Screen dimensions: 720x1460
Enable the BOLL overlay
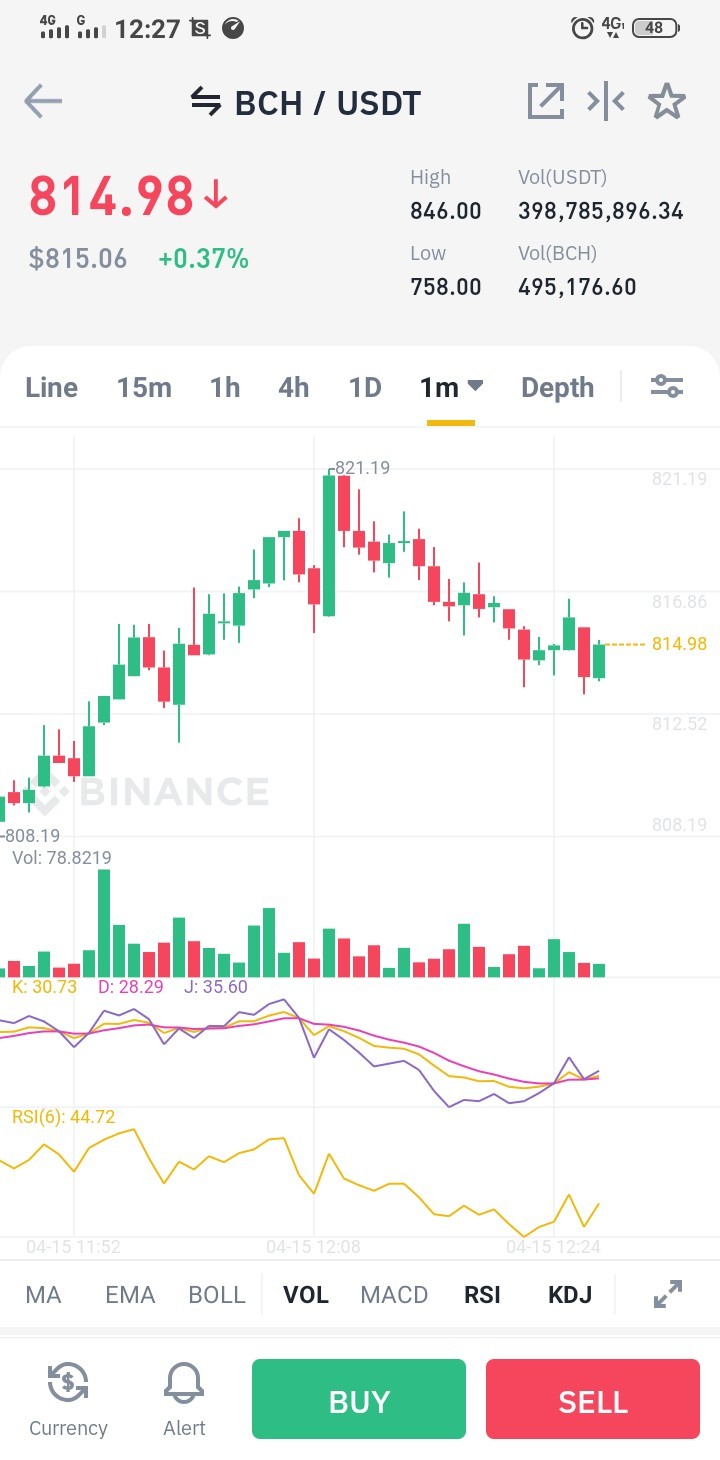tap(217, 1295)
